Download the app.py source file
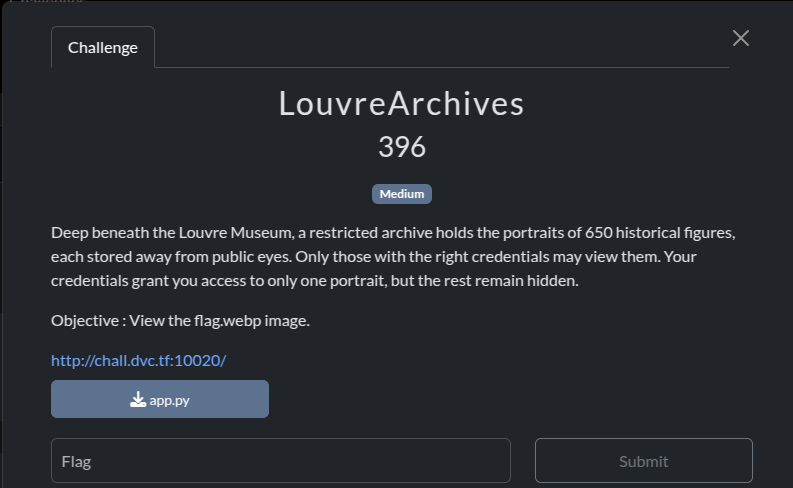 [160, 399]
